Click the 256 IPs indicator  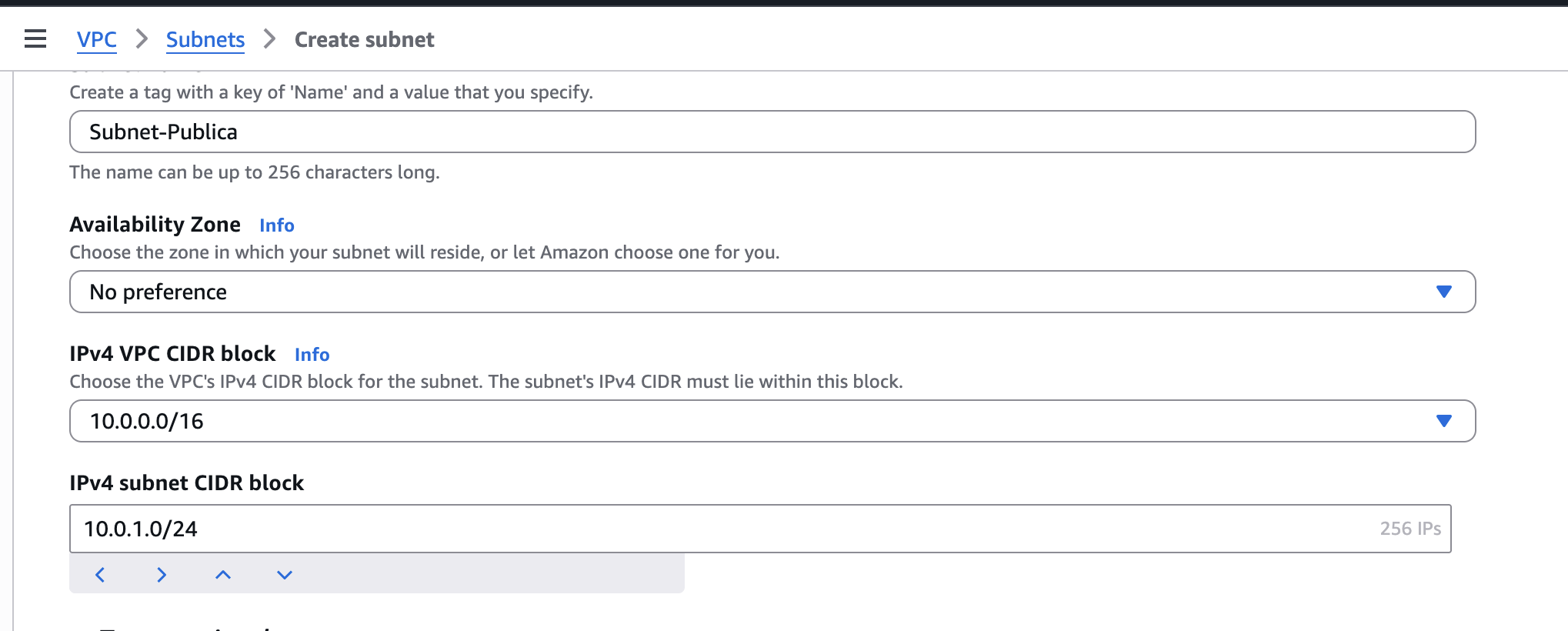click(1410, 529)
